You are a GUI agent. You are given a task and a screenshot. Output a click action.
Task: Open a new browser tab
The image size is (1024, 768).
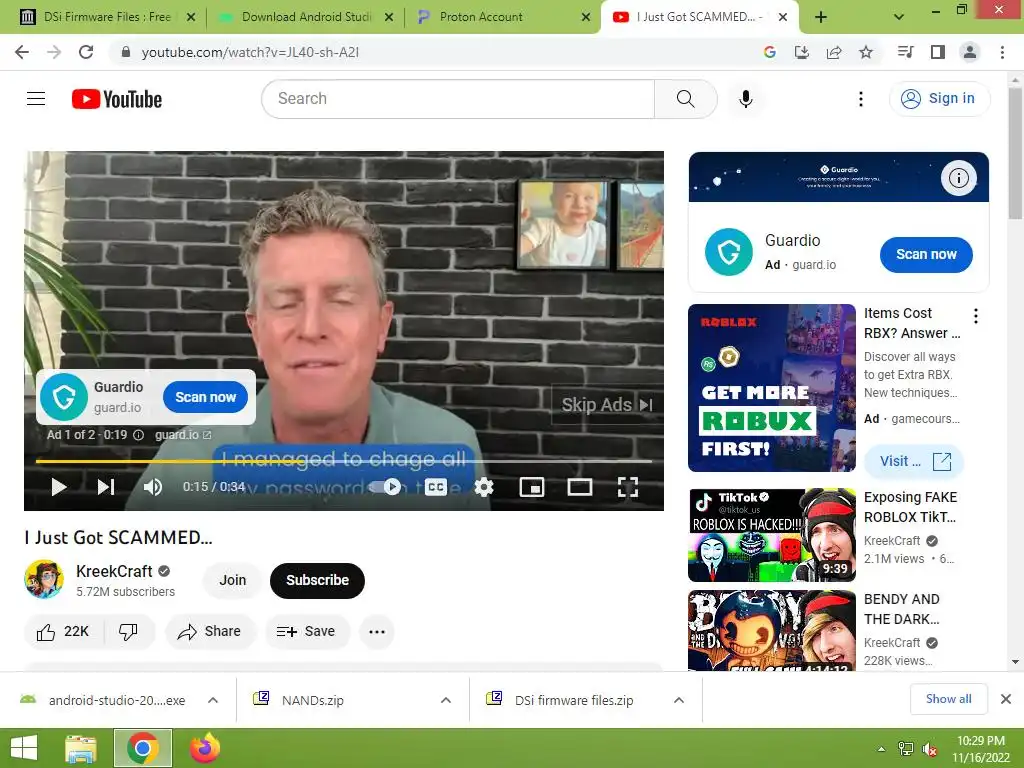[x=821, y=17]
